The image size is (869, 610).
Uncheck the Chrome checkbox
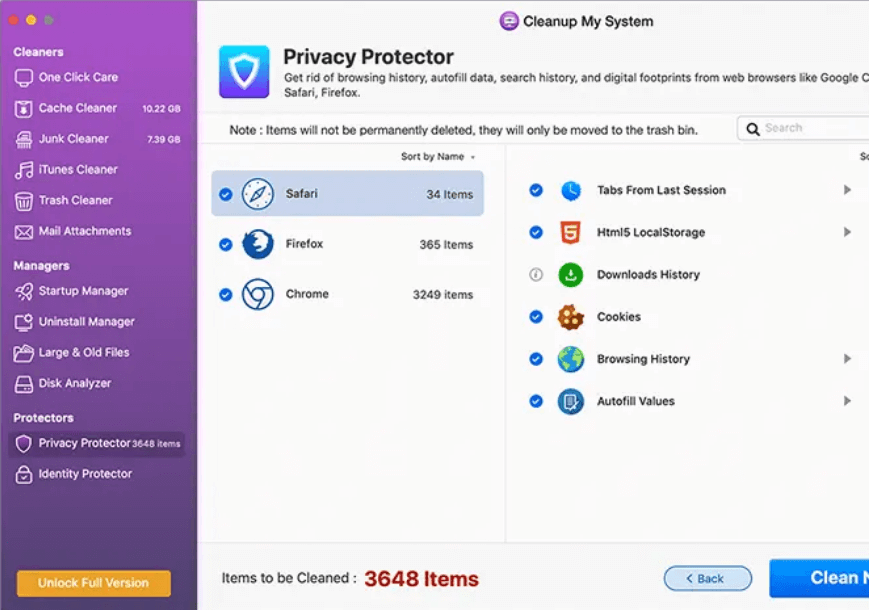[x=226, y=294]
